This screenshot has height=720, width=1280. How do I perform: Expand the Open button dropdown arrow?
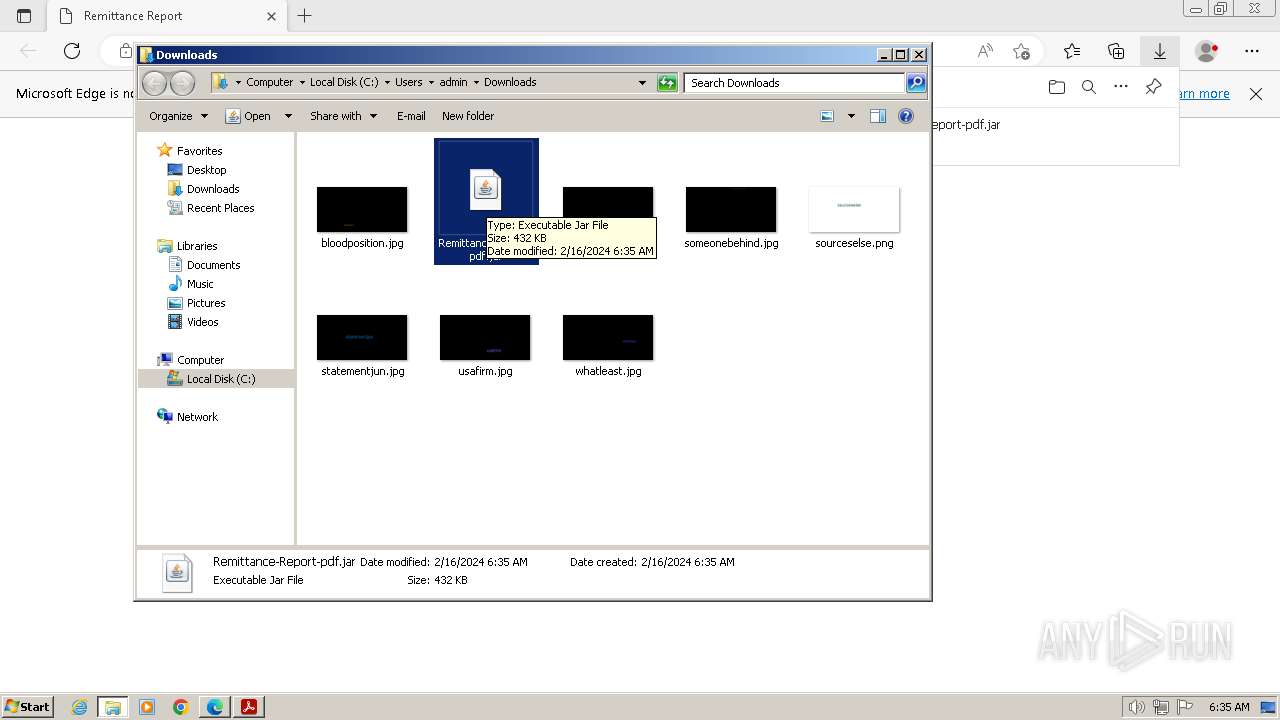pos(288,116)
